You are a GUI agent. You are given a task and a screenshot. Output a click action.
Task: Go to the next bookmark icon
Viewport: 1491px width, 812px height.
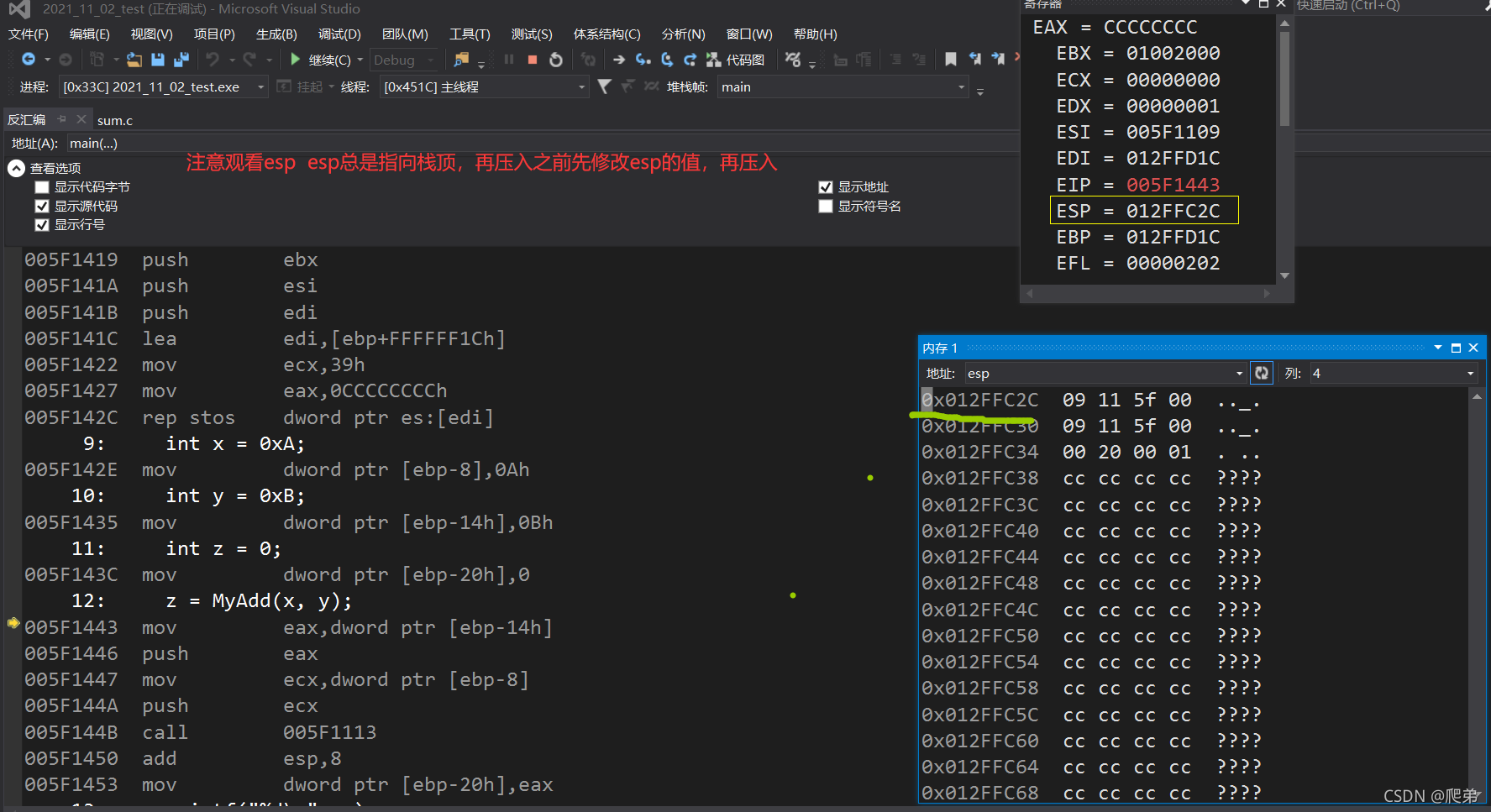click(x=998, y=60)
